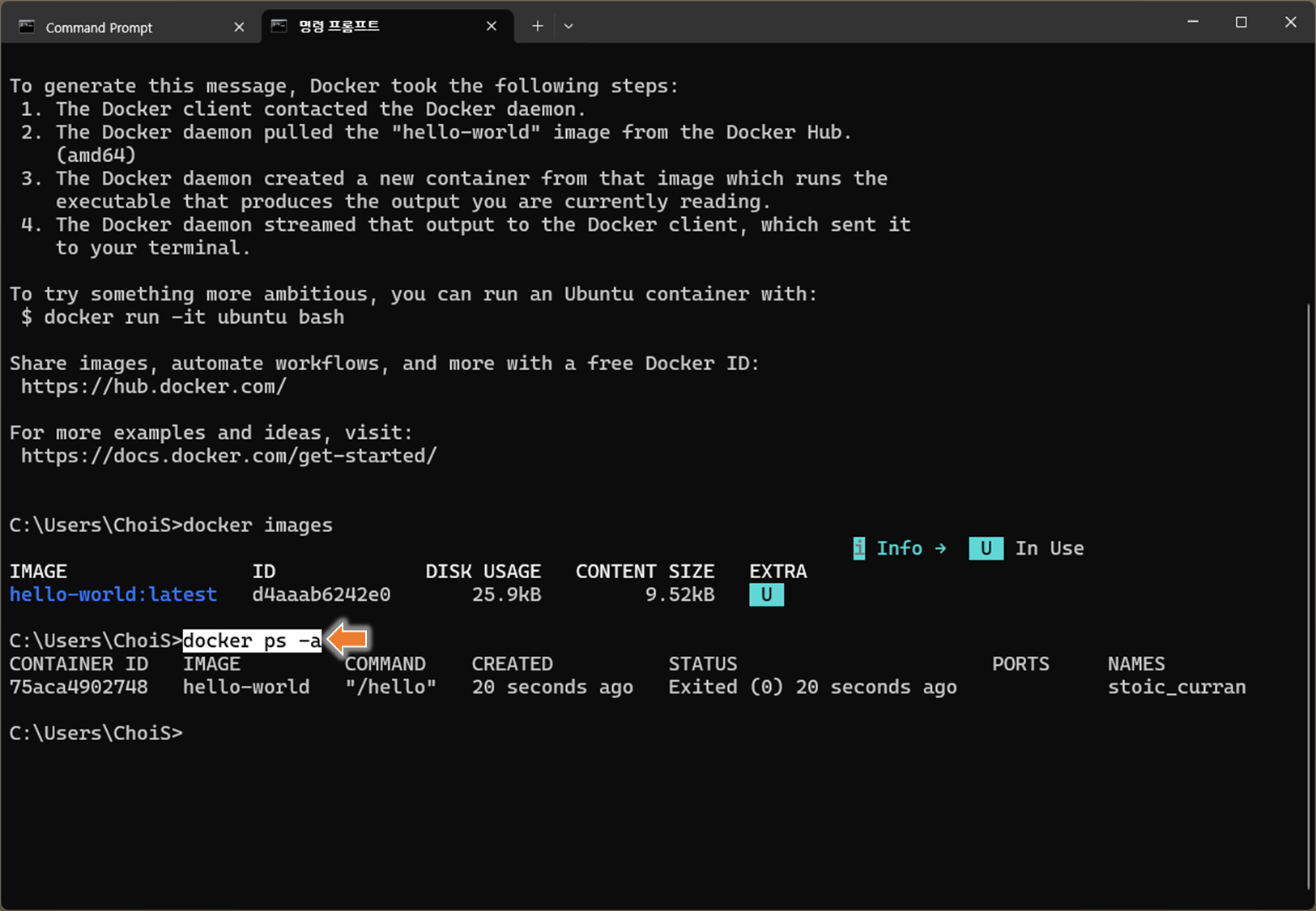The height and width of the screenshot is (911, 1316).
Task: Click the last empty C:\Users\ChoiS> prompt
Action: 96,733
